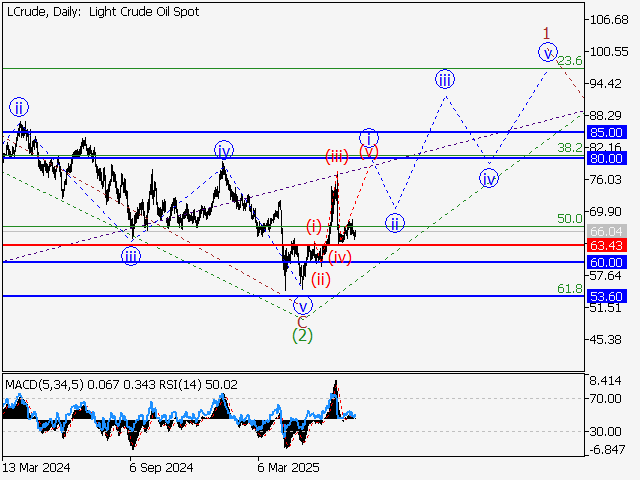
Task: Select the 85.00 price level tag
Action: pyautogui.click(x=606, y=132)
